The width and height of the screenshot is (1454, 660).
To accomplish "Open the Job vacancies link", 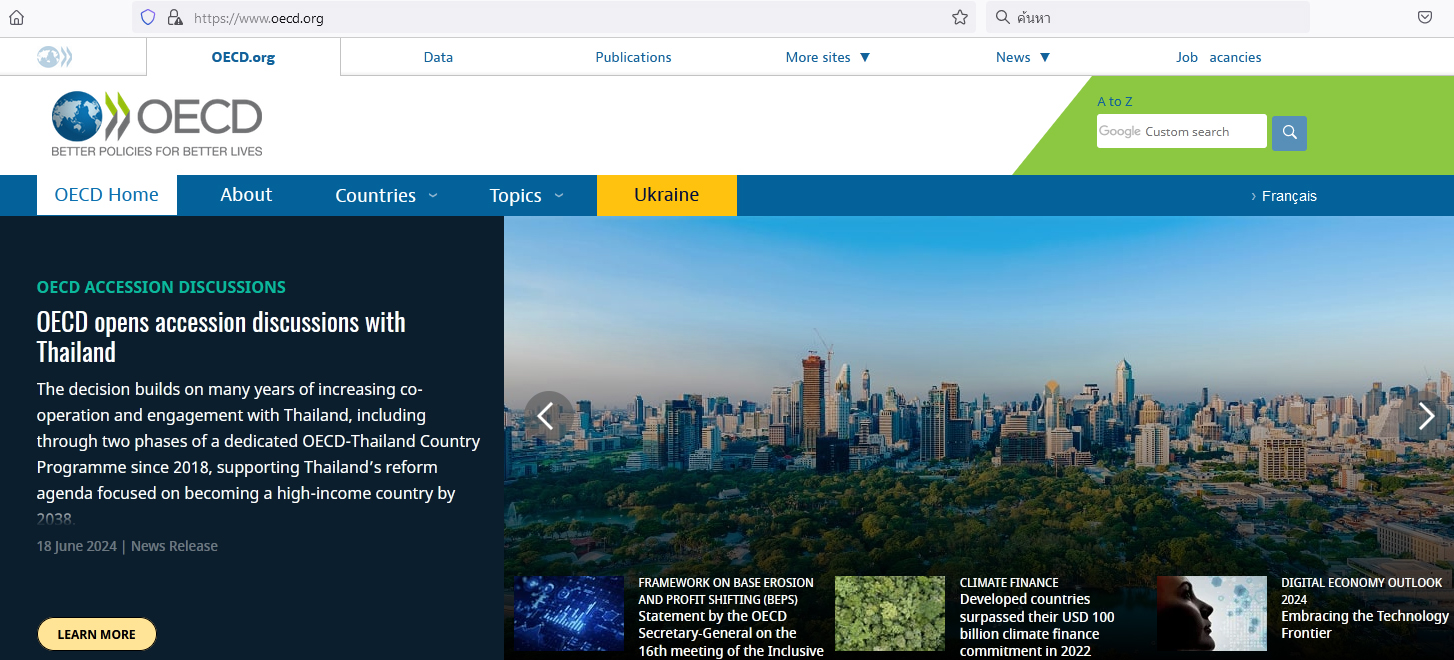I will (1218, 57).
